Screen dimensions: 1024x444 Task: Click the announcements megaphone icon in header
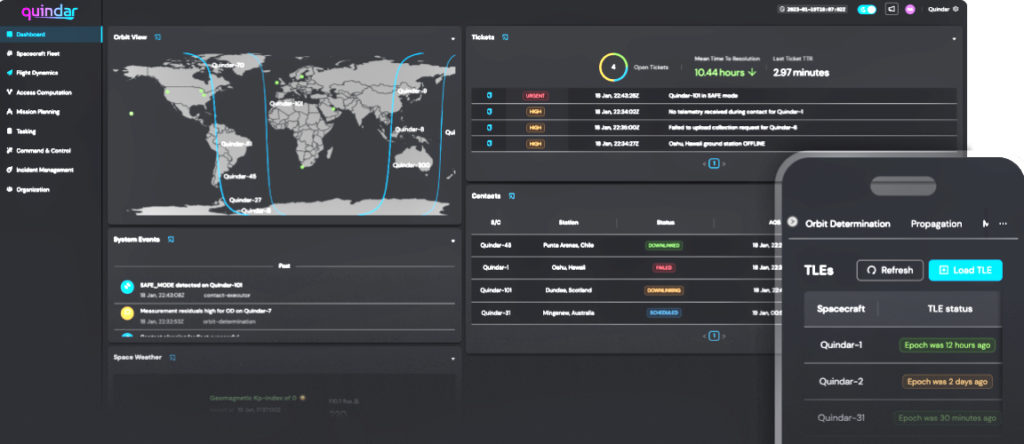pyautogui.click(x=889, y=9)
